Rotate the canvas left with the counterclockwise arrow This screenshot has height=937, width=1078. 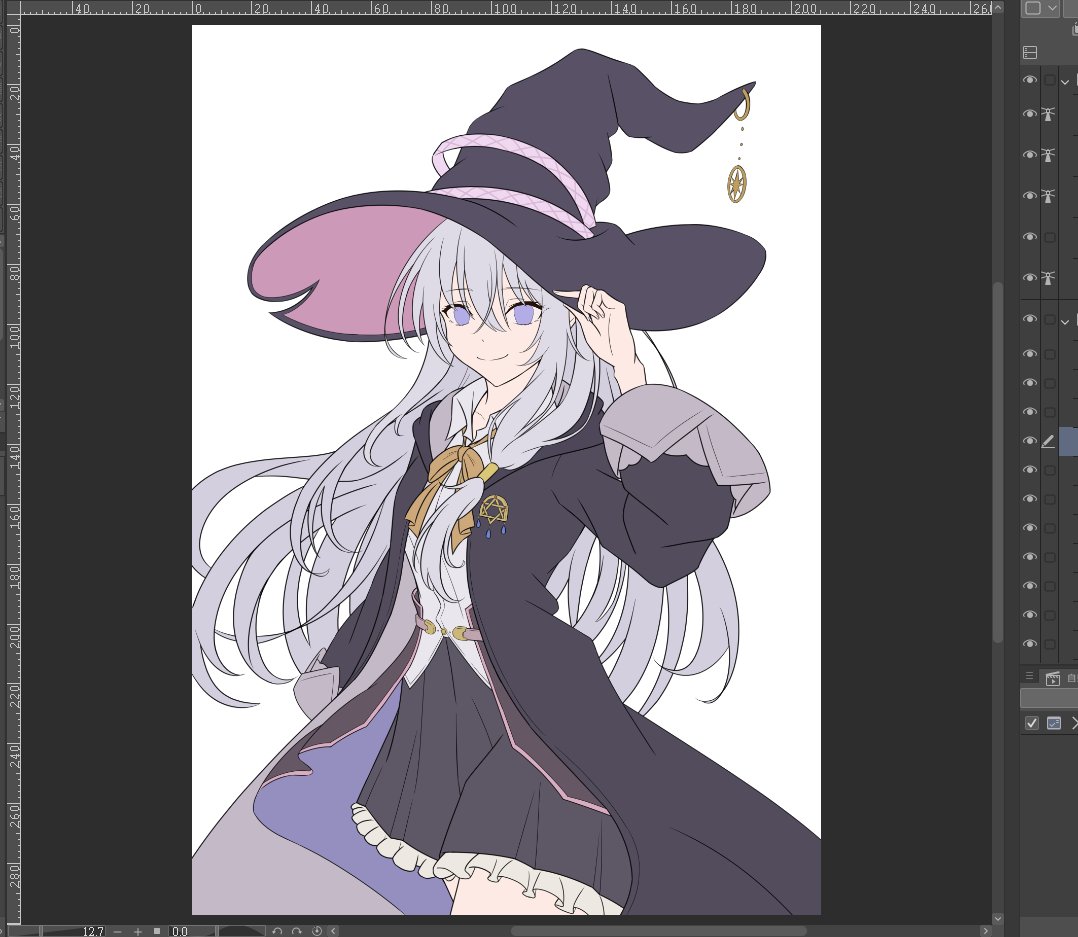(x=277, y=932)
